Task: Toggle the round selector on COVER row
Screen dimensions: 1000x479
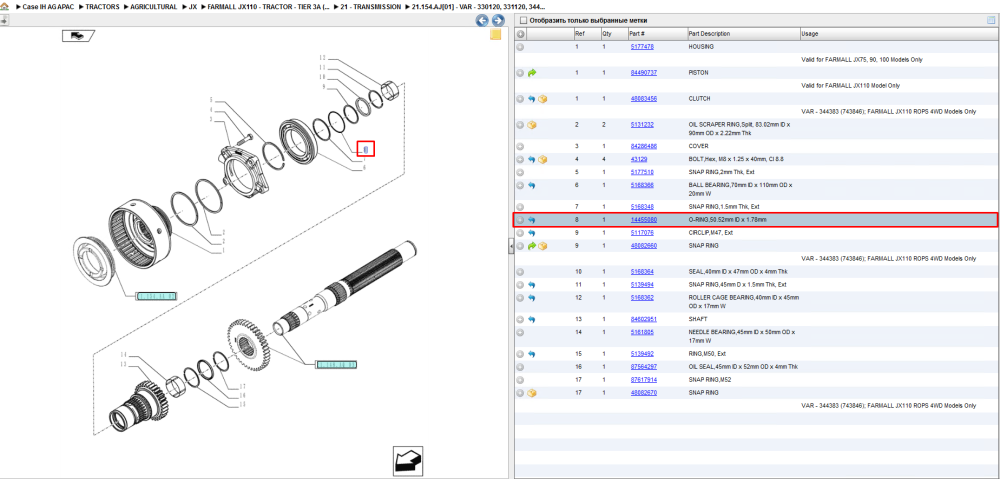Action: click(x=520, y=147)
